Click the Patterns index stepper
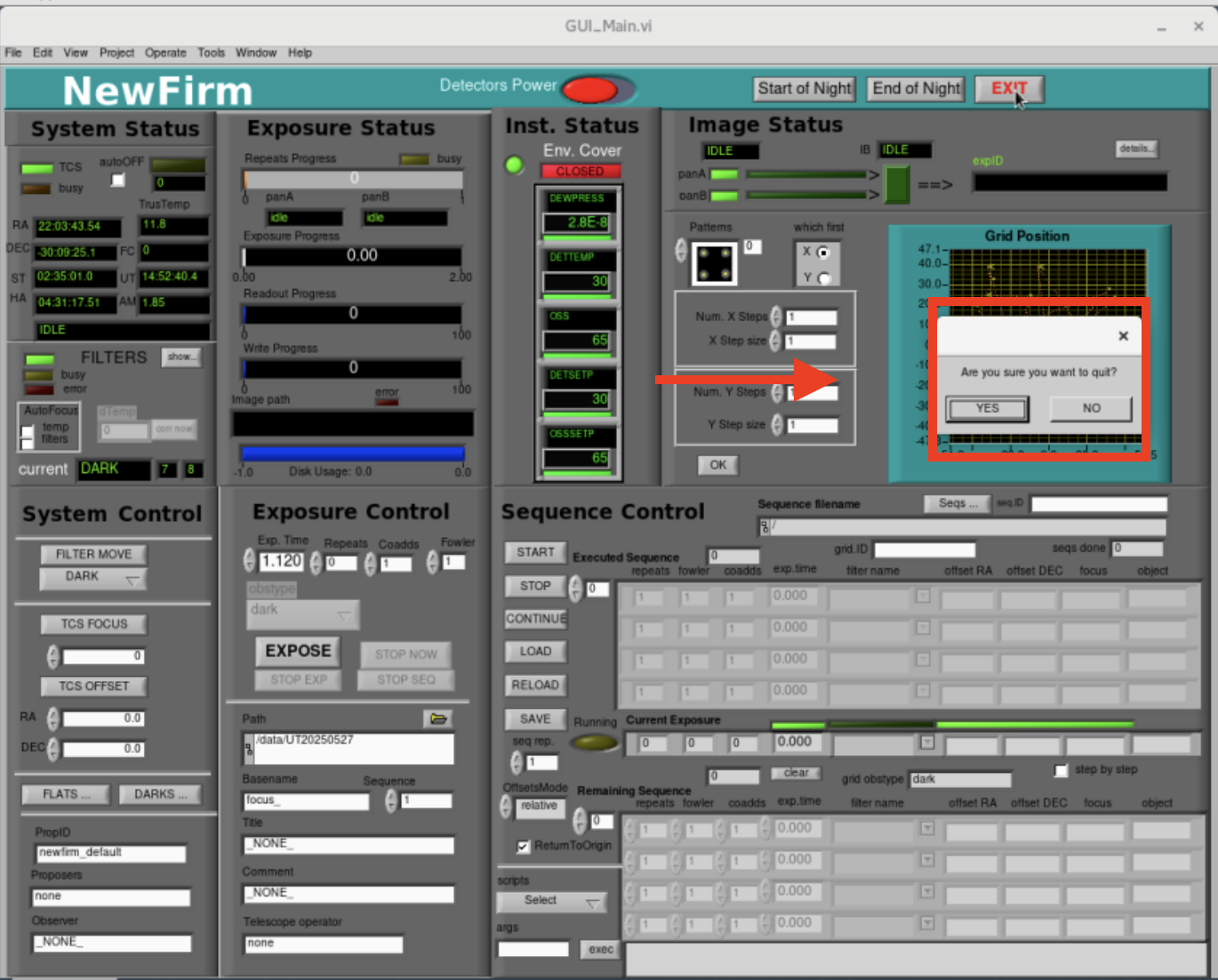 click(681, 251)
